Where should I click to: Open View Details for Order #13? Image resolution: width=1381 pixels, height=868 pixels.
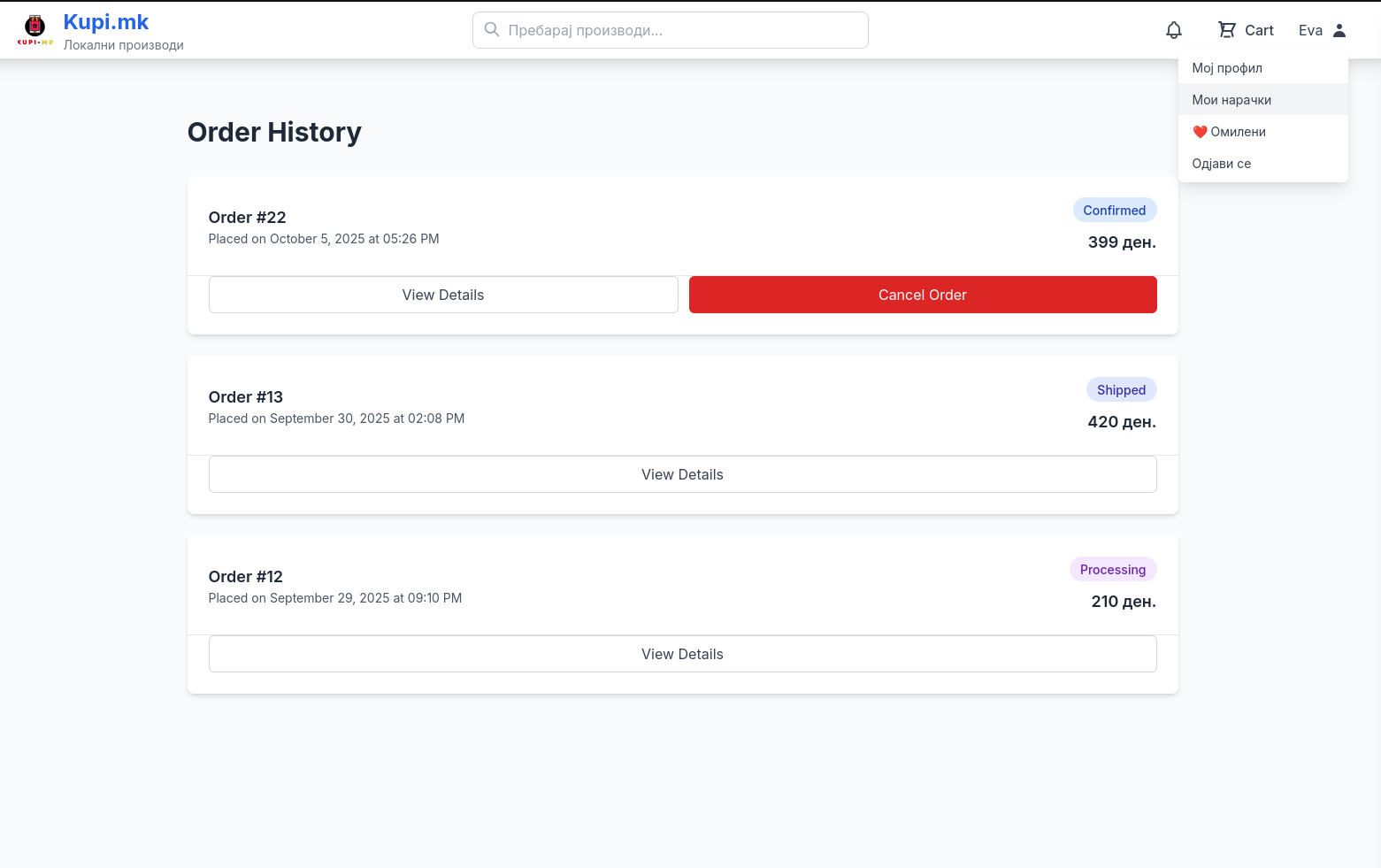coord(682,474)
